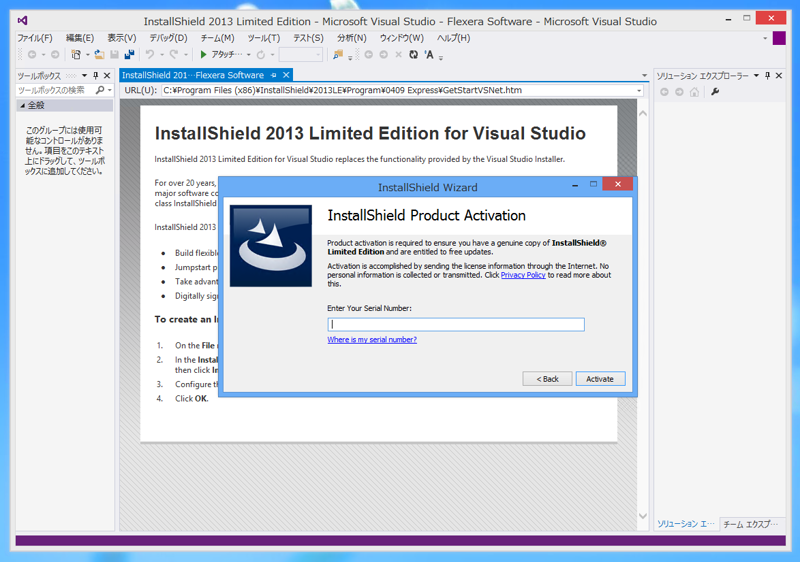Click the web browser Refresh page icon
Image resolution: width=800 pixels, height=562 pixels.
click(413, 55)
